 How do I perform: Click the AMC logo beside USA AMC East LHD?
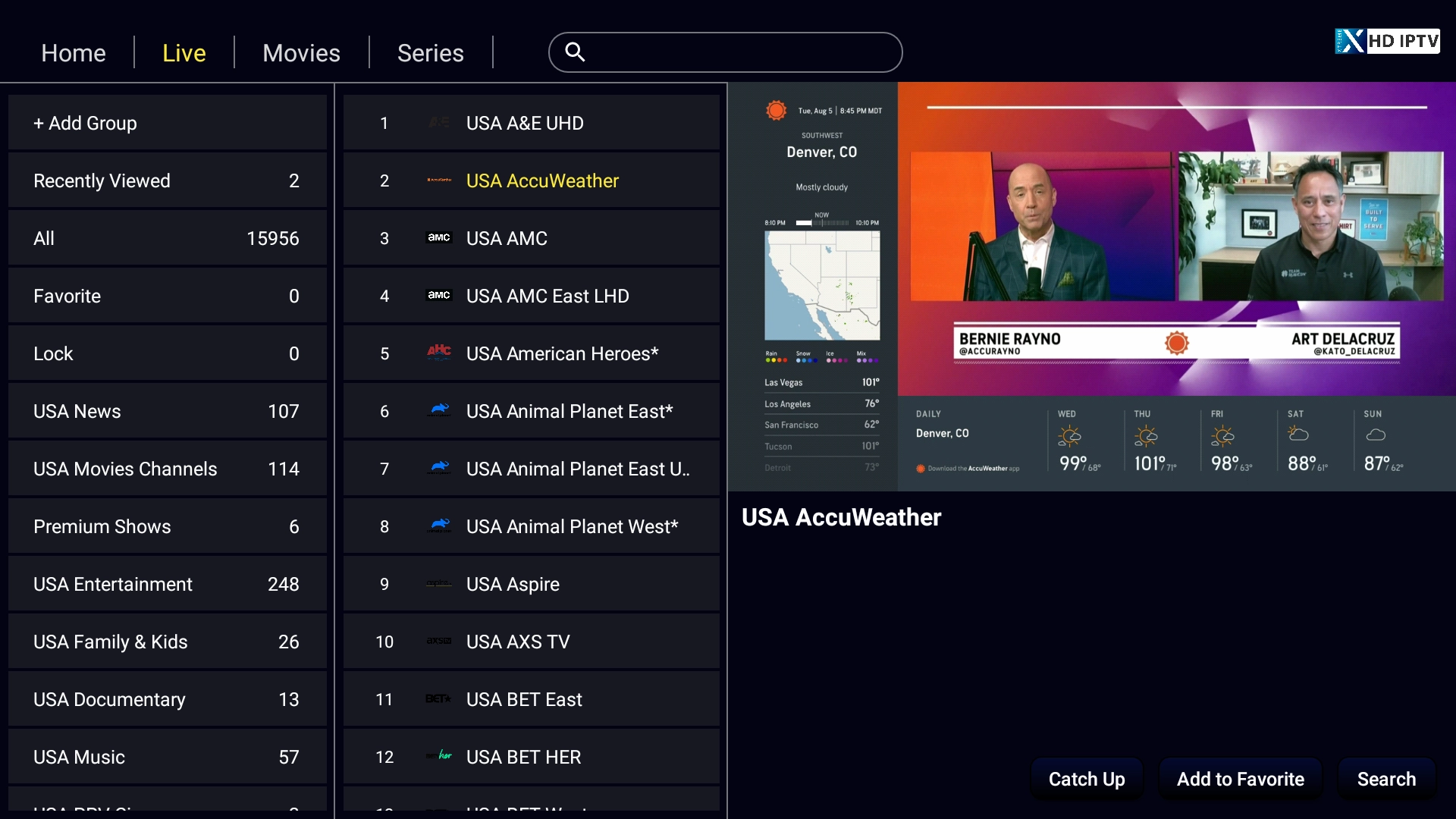439,295
